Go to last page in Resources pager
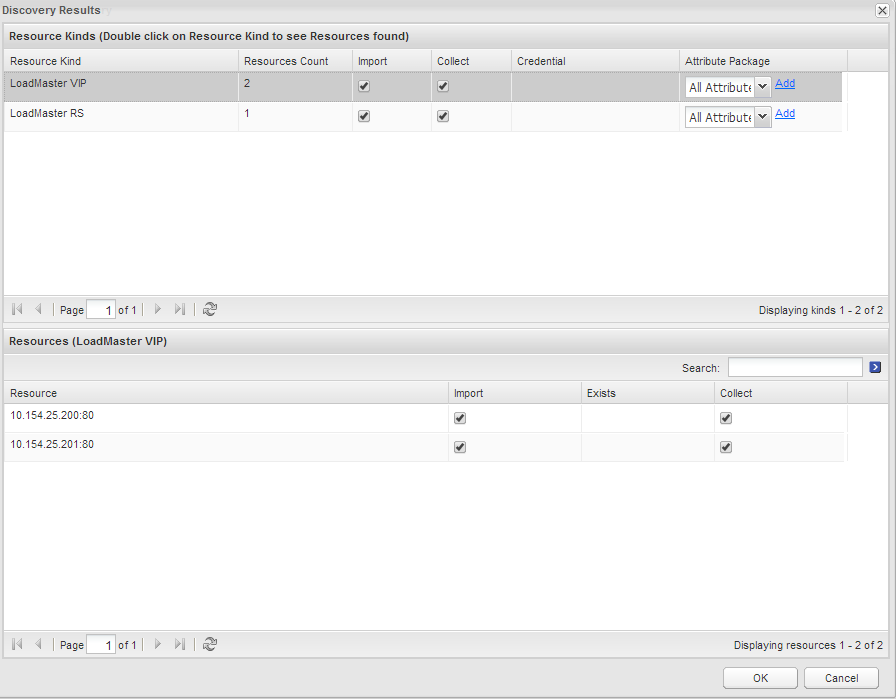The image size is (896, 699). pos(179,644)
